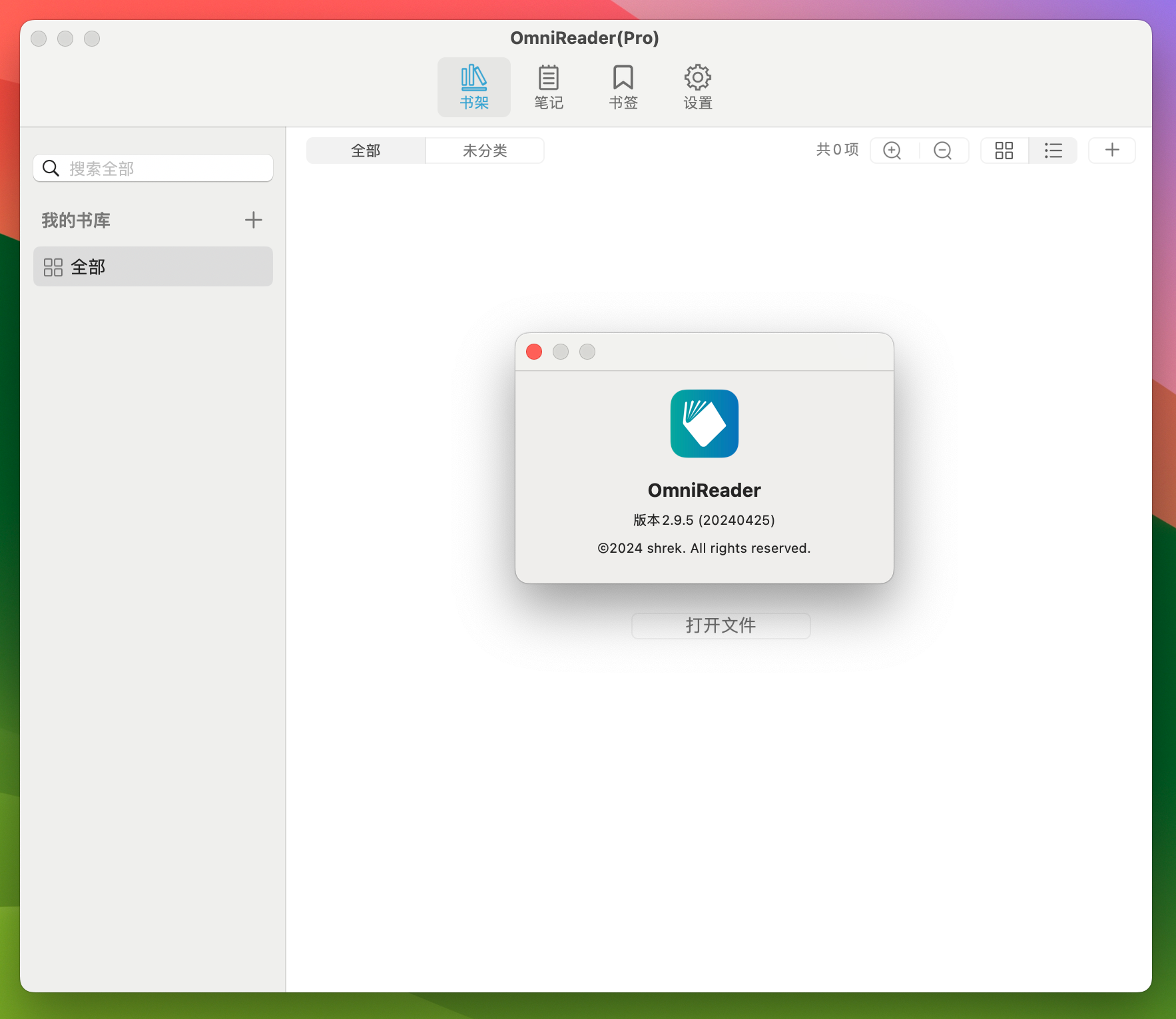This screenshot has height=1019, width=1176.
Task: Click the 我的书库 section header
Action: tap(76, 220)
